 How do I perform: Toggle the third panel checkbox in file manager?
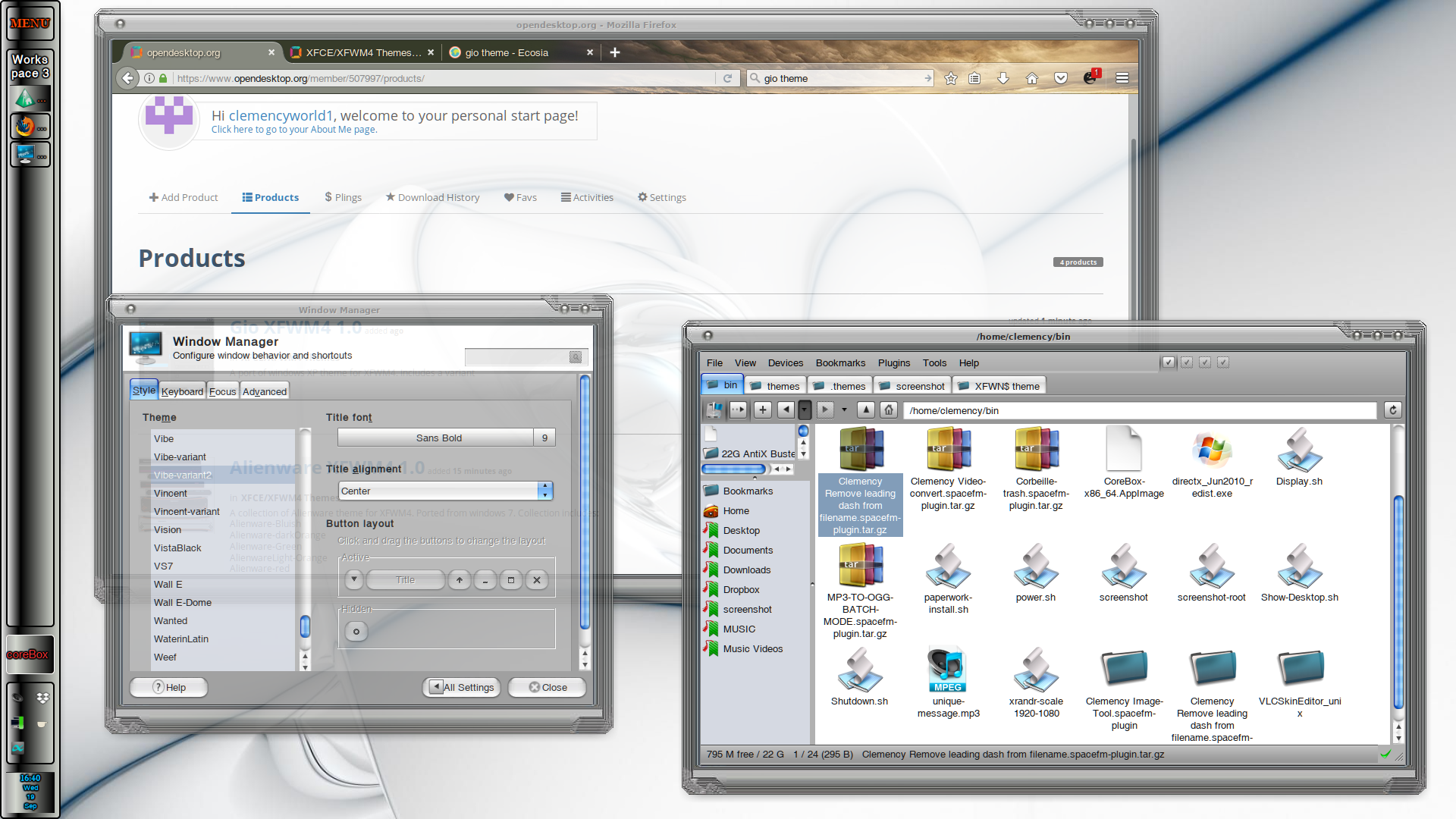click(1205, 362)
